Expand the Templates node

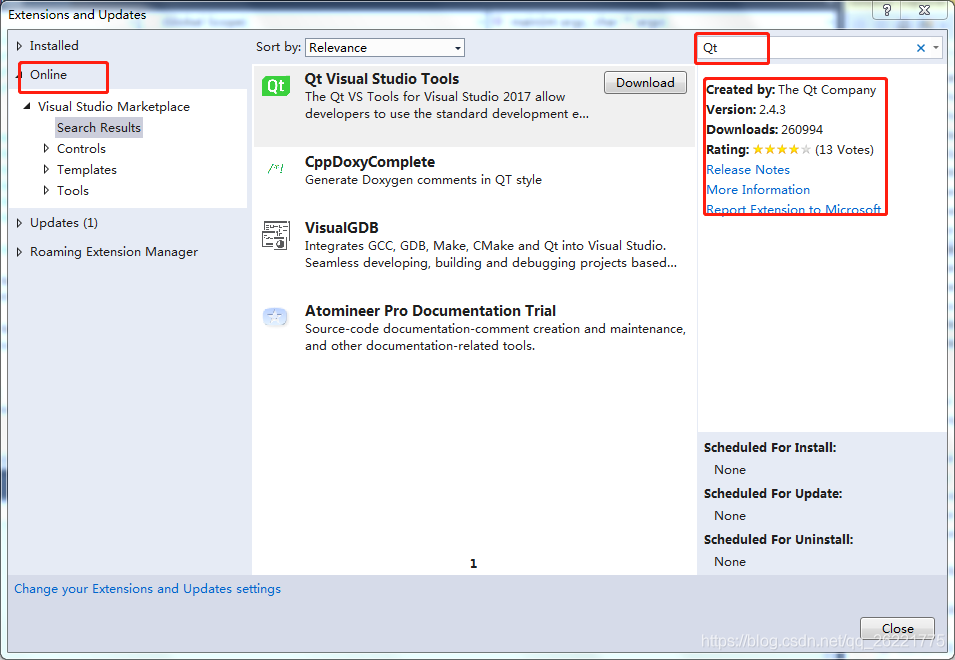coord(46,169)
